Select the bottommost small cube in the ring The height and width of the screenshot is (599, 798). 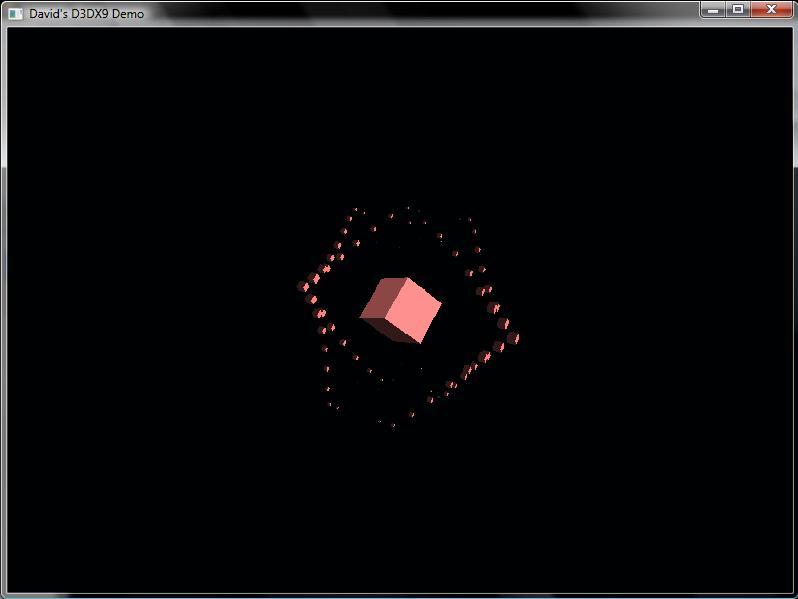(x=393, y=426)
